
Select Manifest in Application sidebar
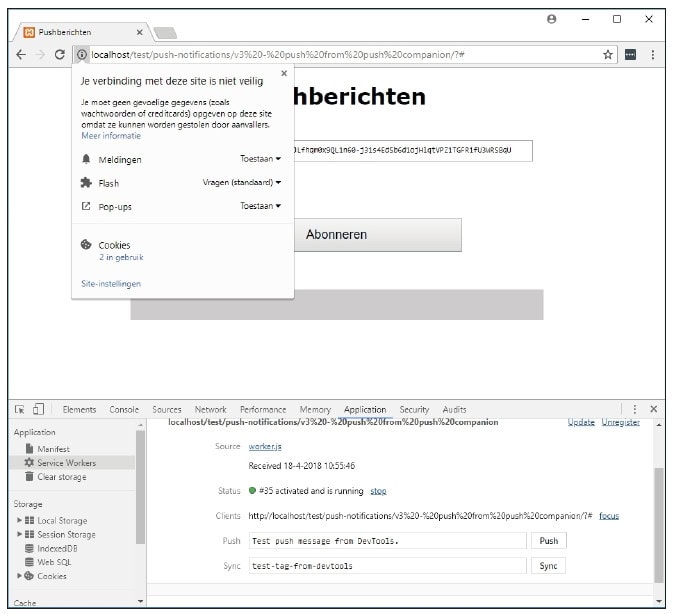tap(53, 449)
